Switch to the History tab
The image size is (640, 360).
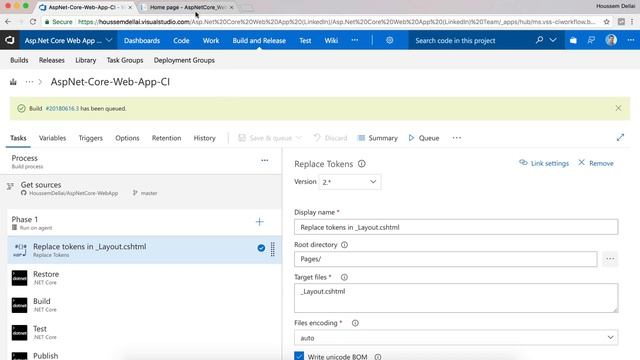204,138
